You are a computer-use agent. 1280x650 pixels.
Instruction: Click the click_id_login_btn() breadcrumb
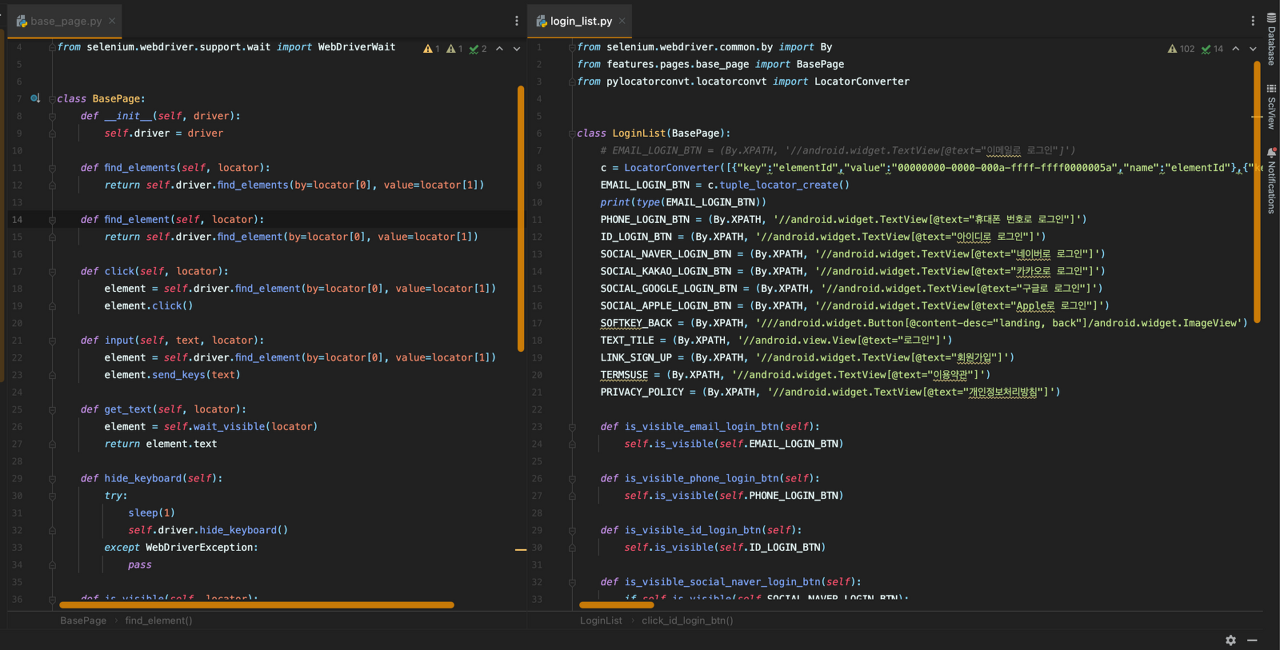[x=687, y=621]
